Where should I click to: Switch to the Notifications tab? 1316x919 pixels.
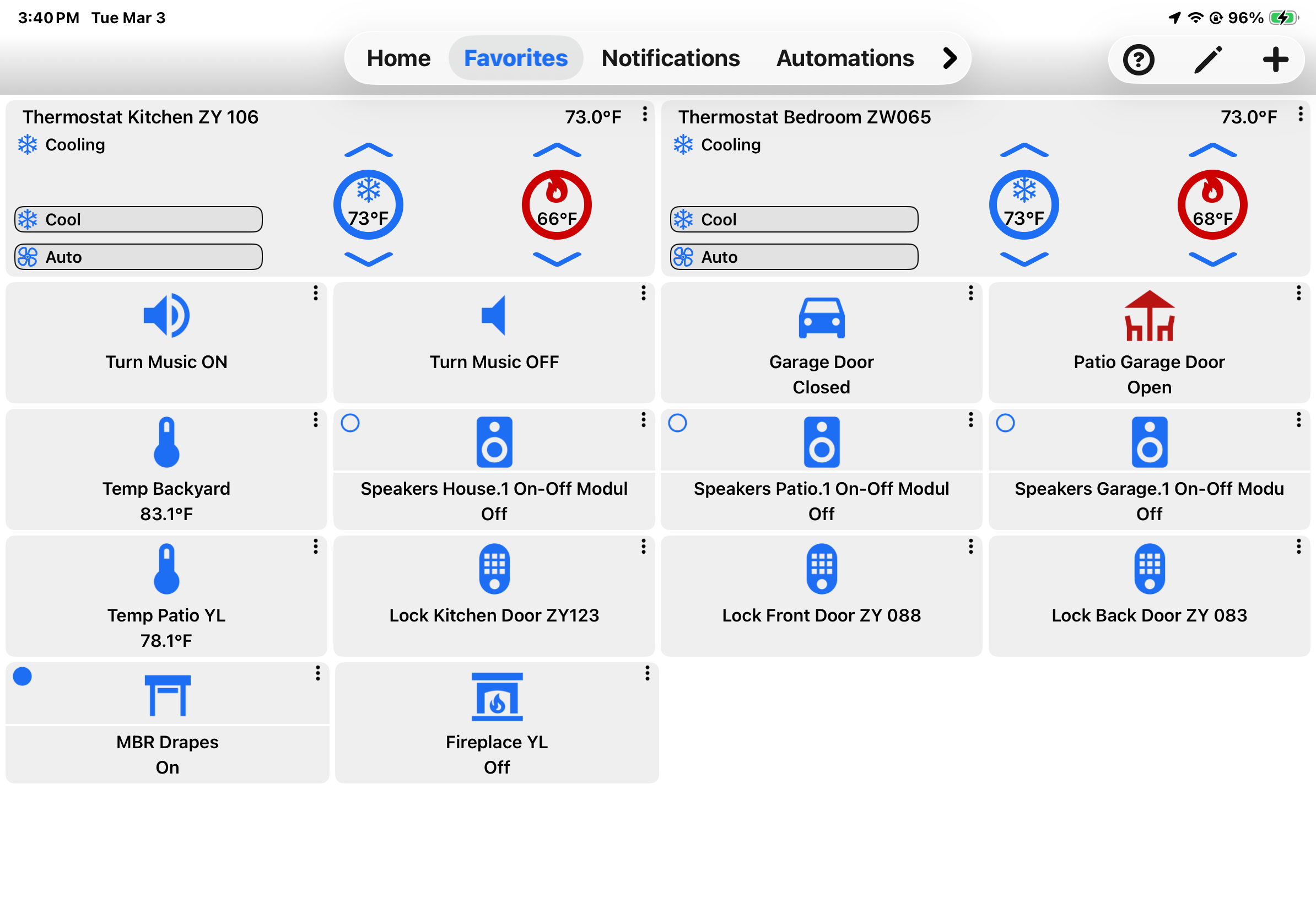(671, 58)
